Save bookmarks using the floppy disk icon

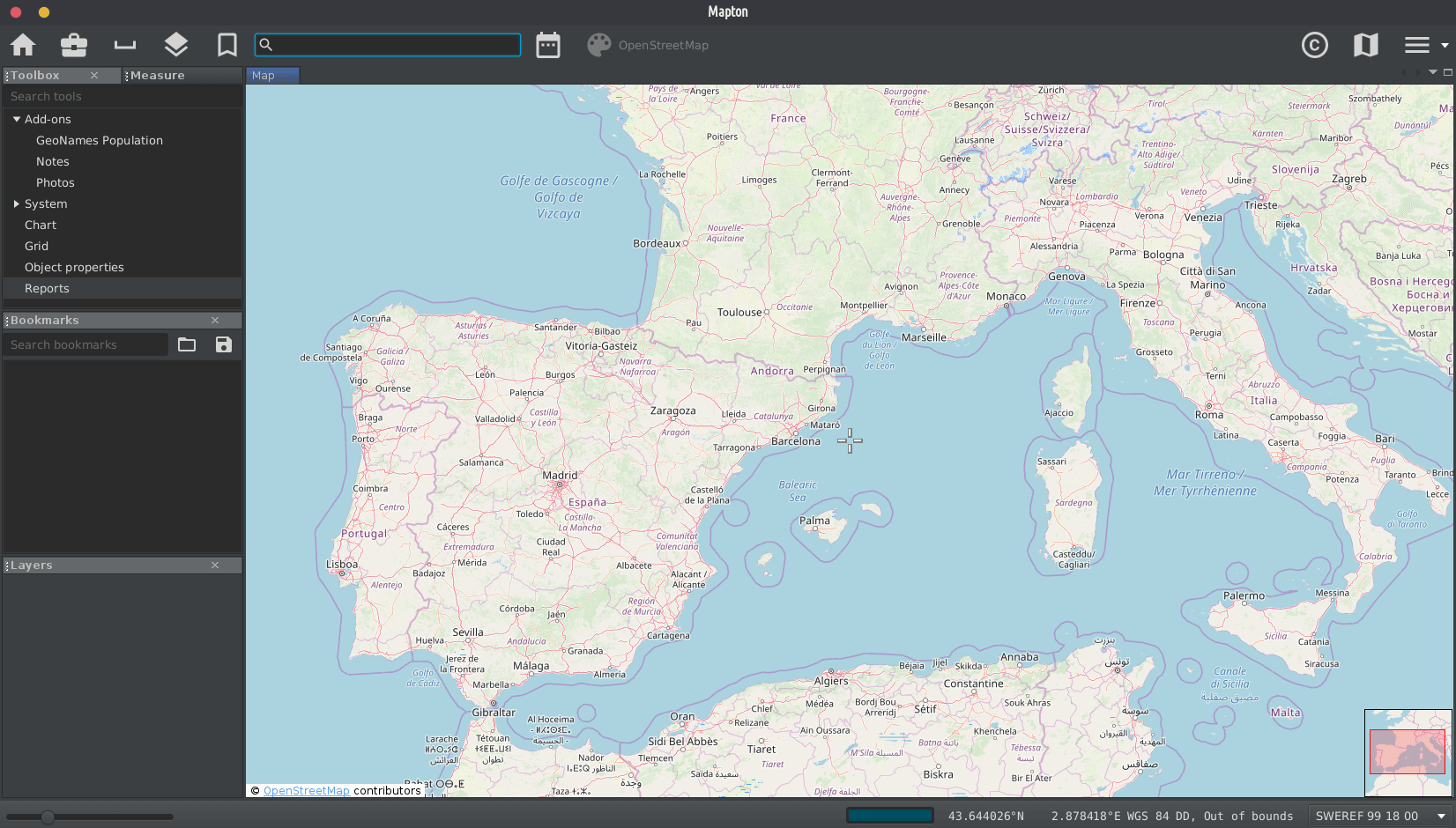click(x=224, y=344)
